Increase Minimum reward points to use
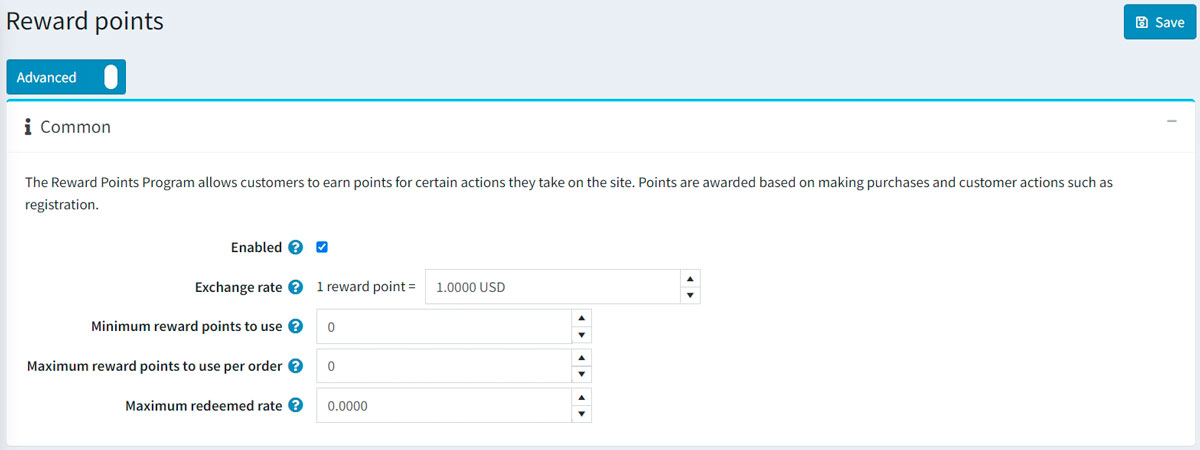1200x450 pixels. (x=581, y=318)
